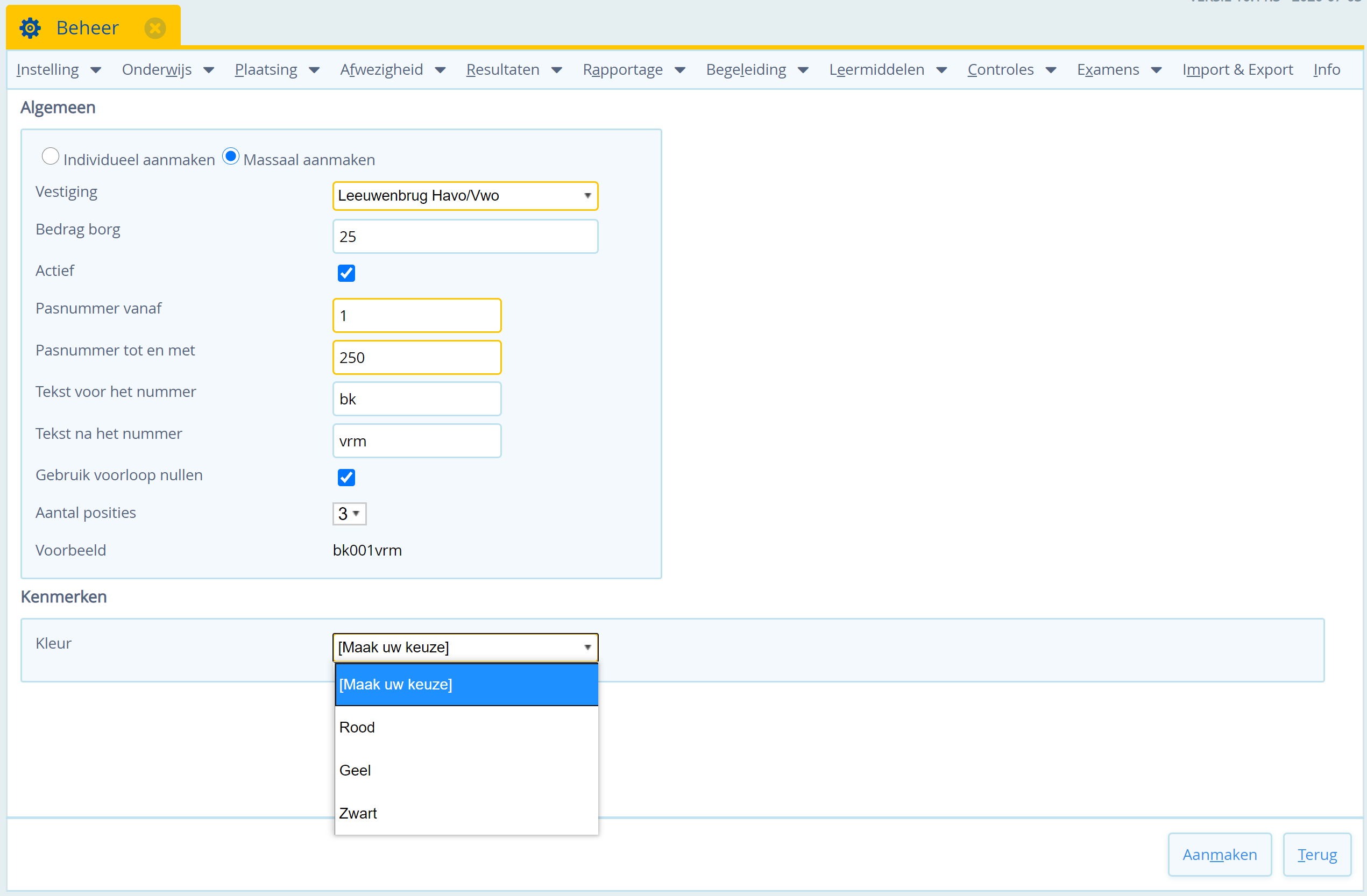Image resolution: width=1367 pixels, height=896 pixels.
Task: Focus the Bedrag borg input field
Action: [465, 237]
